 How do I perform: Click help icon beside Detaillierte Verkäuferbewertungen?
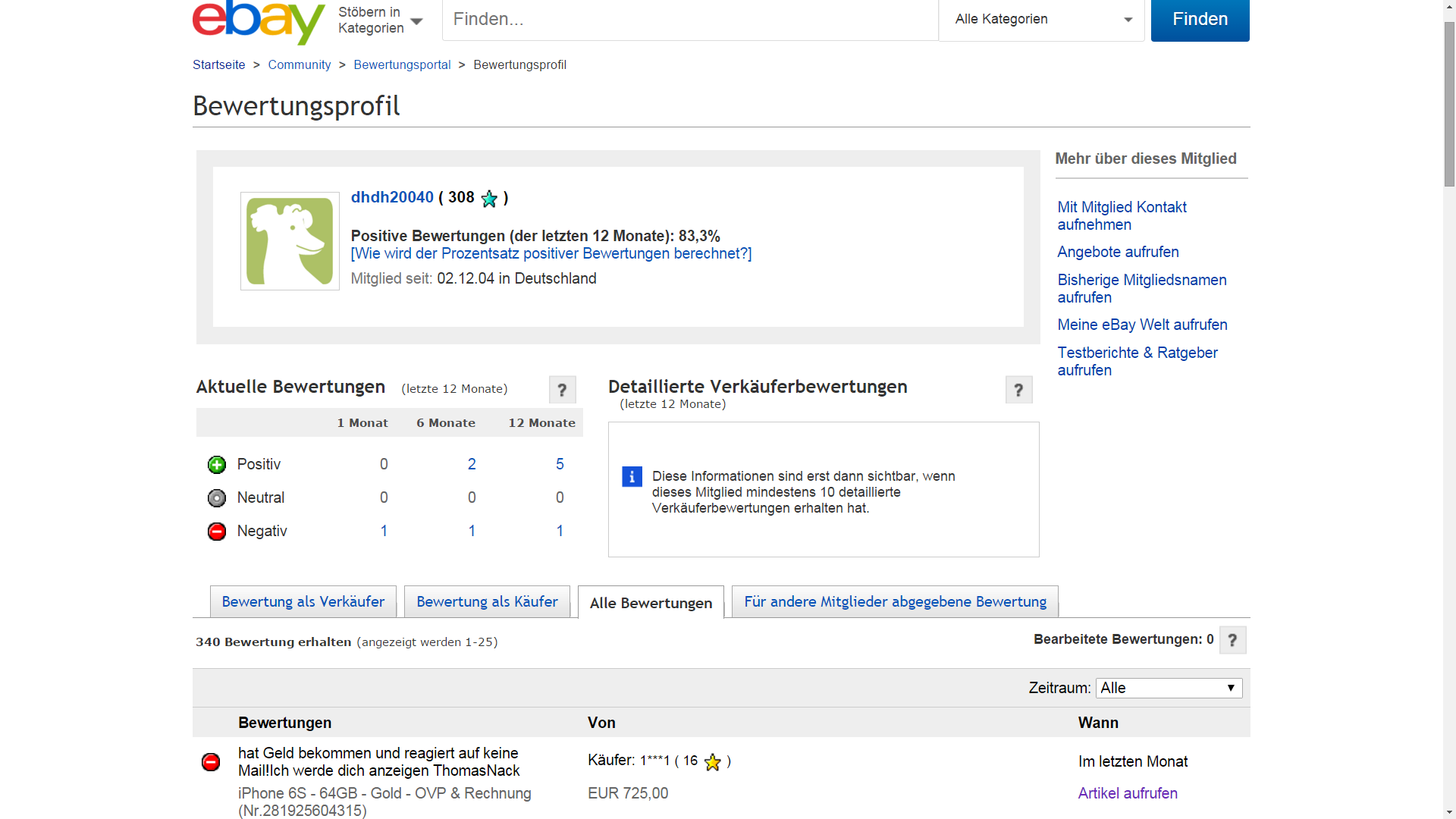click(x=1018, y=390)
